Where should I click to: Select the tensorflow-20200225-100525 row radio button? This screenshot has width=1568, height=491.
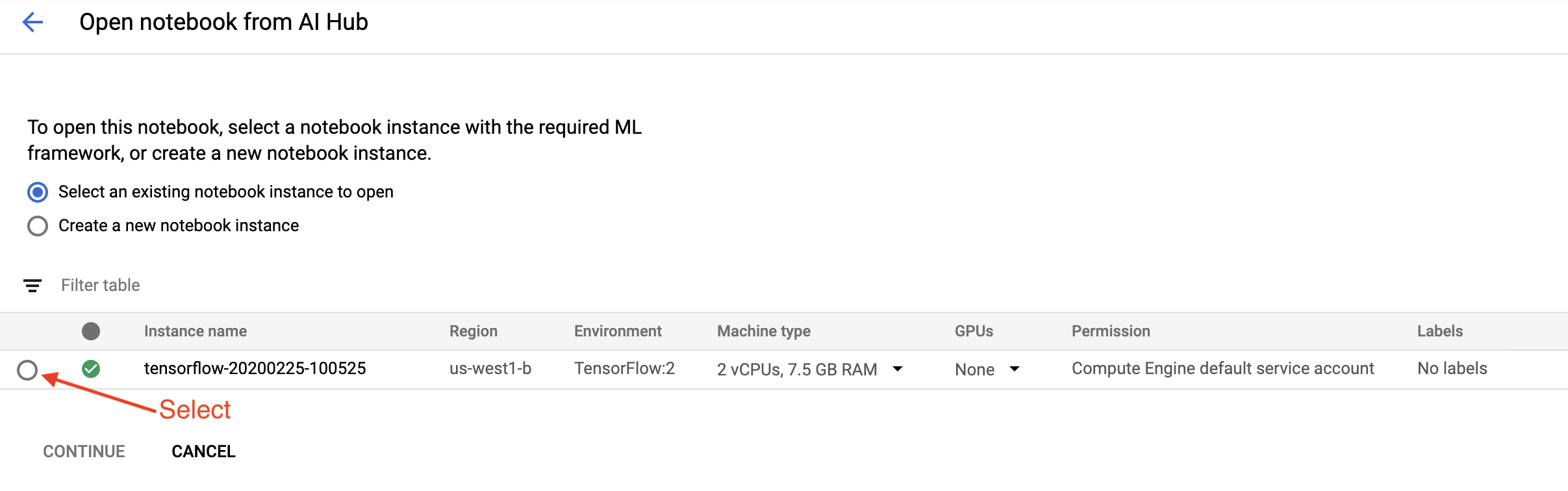point(27,370)
